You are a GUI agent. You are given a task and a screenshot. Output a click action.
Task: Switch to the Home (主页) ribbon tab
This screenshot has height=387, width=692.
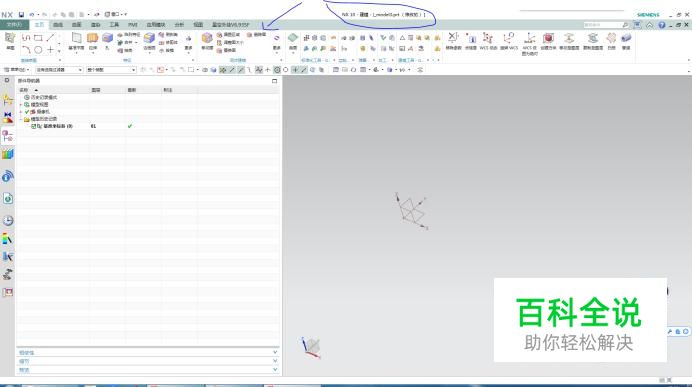click(x=39, y=25)
